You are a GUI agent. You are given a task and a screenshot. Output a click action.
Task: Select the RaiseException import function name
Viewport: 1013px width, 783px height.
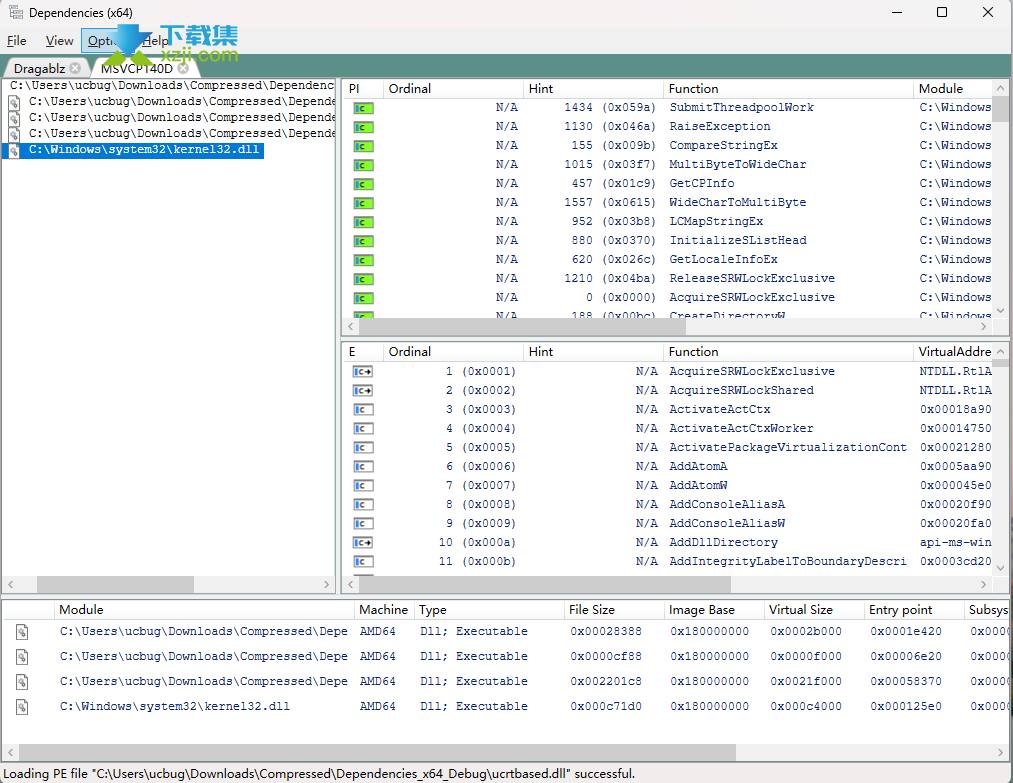click(x=720, y=127)
